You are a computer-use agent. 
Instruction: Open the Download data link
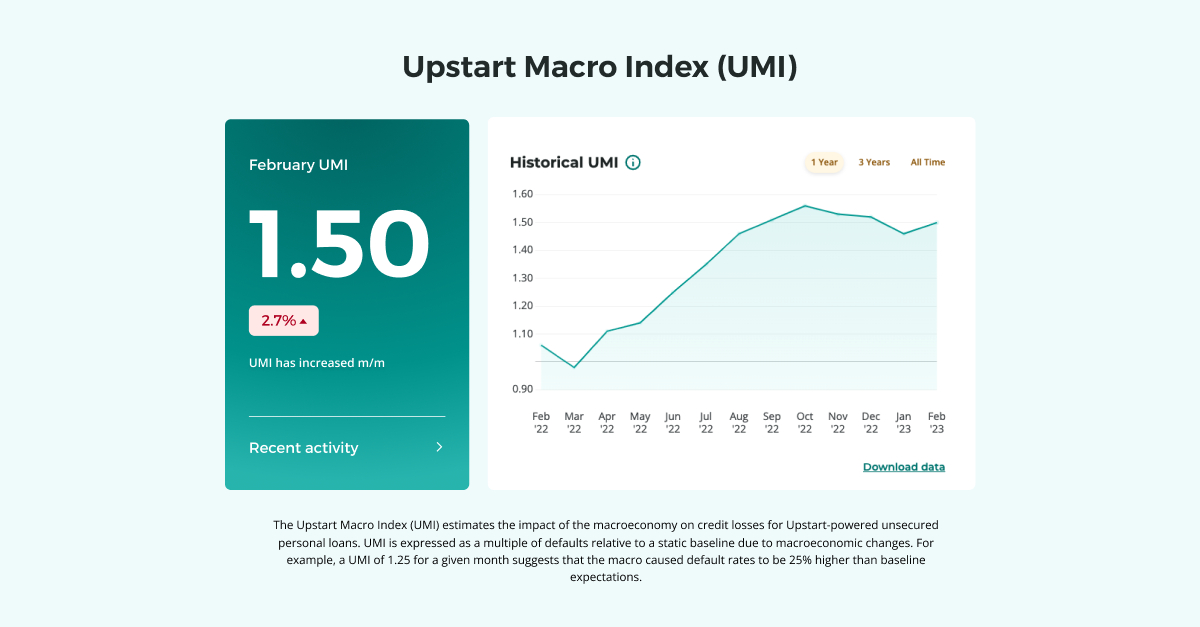click(903, 467)
